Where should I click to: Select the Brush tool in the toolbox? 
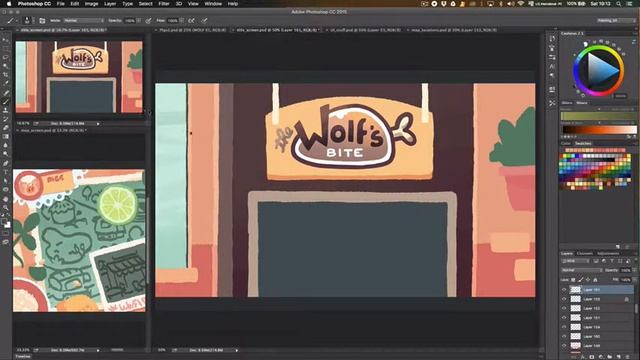tap(5, 102)
